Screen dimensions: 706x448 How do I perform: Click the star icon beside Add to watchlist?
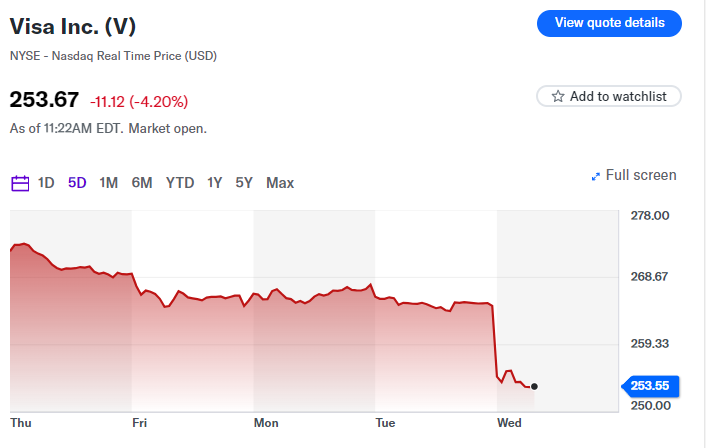[x=558, y=96]
